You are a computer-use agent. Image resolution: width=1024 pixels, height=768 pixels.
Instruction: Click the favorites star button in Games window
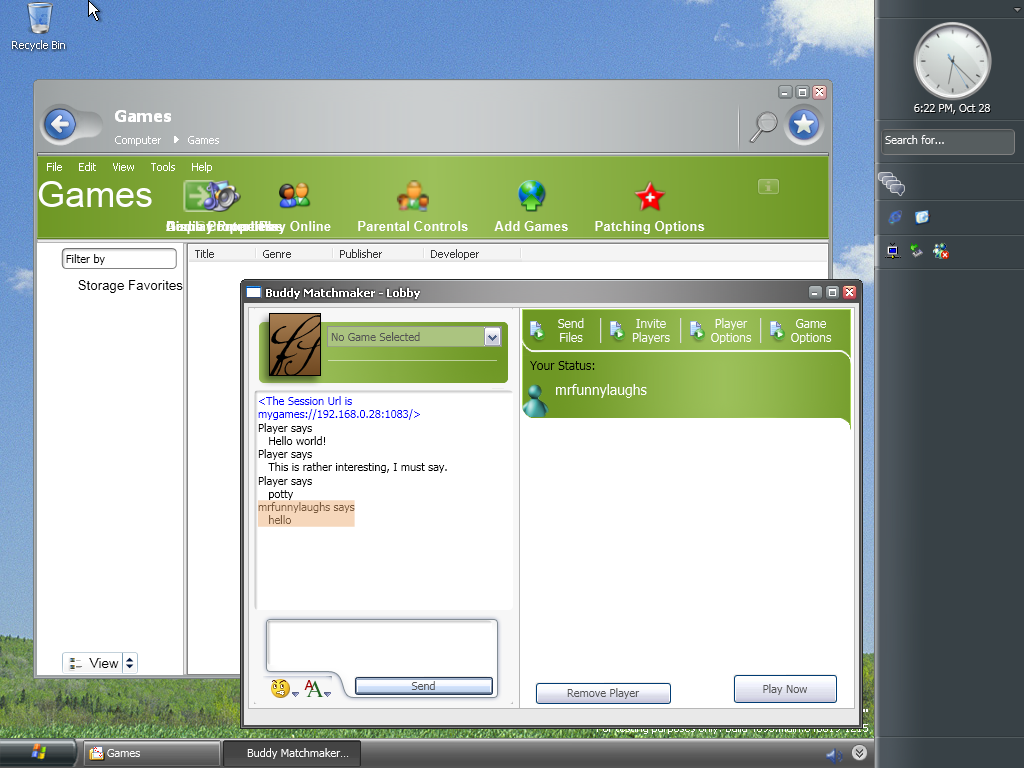(x=804, y=124)
